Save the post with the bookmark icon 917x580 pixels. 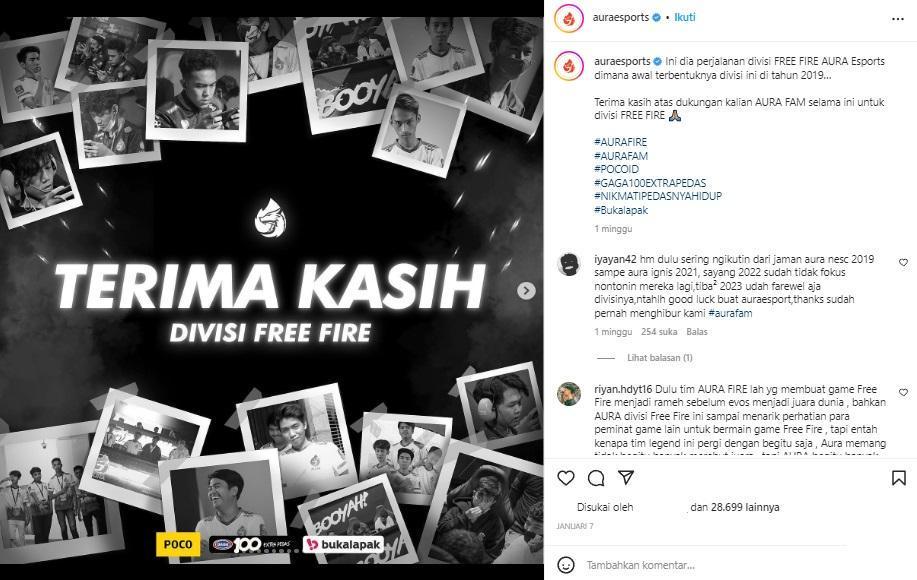coord(898,478)
